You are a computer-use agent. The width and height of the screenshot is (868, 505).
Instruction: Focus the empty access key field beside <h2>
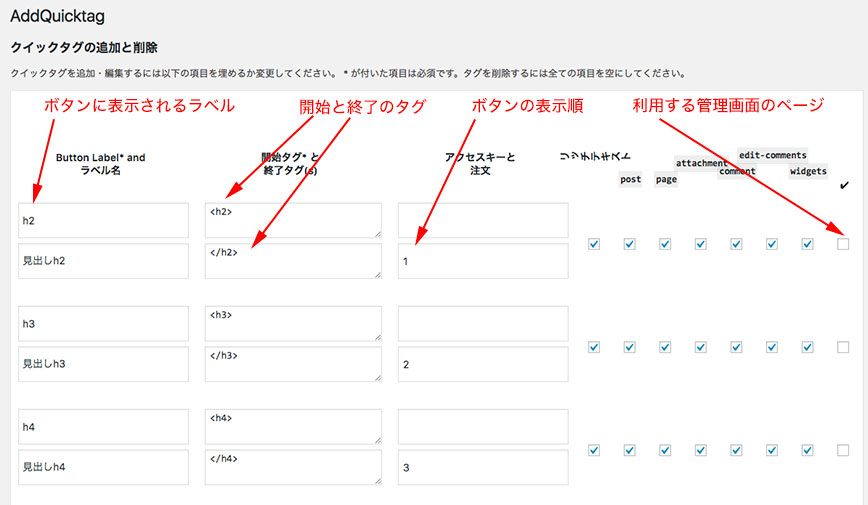(483, 220)
